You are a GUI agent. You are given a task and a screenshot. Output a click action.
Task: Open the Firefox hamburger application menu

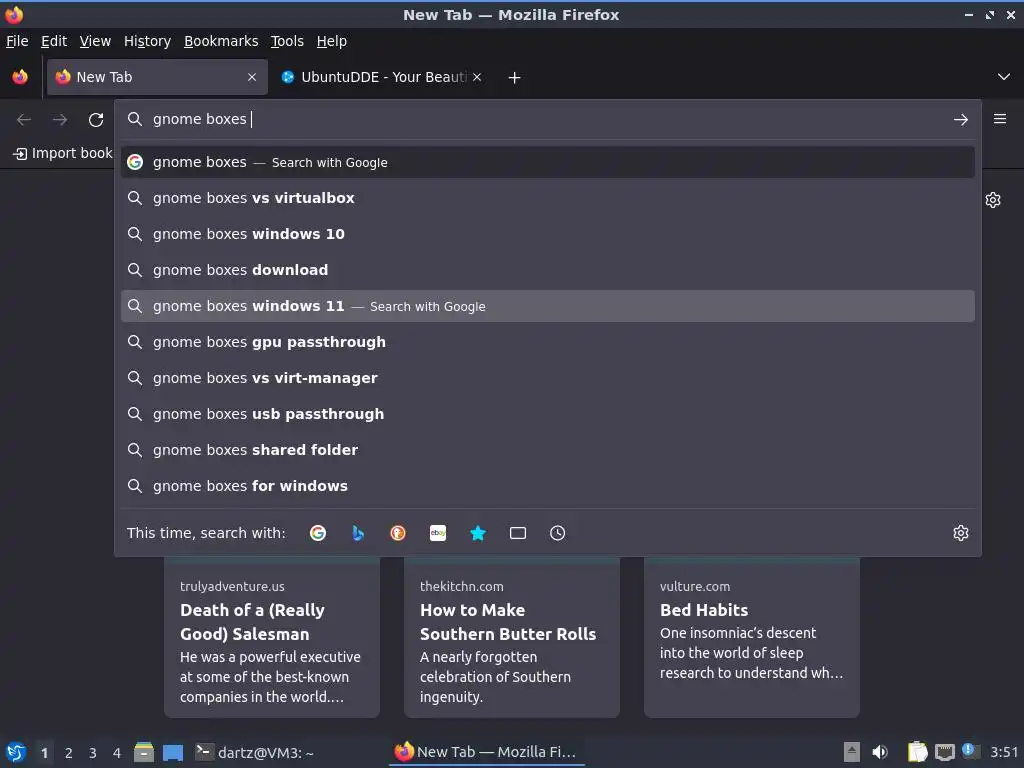(x=1000, y=119)
